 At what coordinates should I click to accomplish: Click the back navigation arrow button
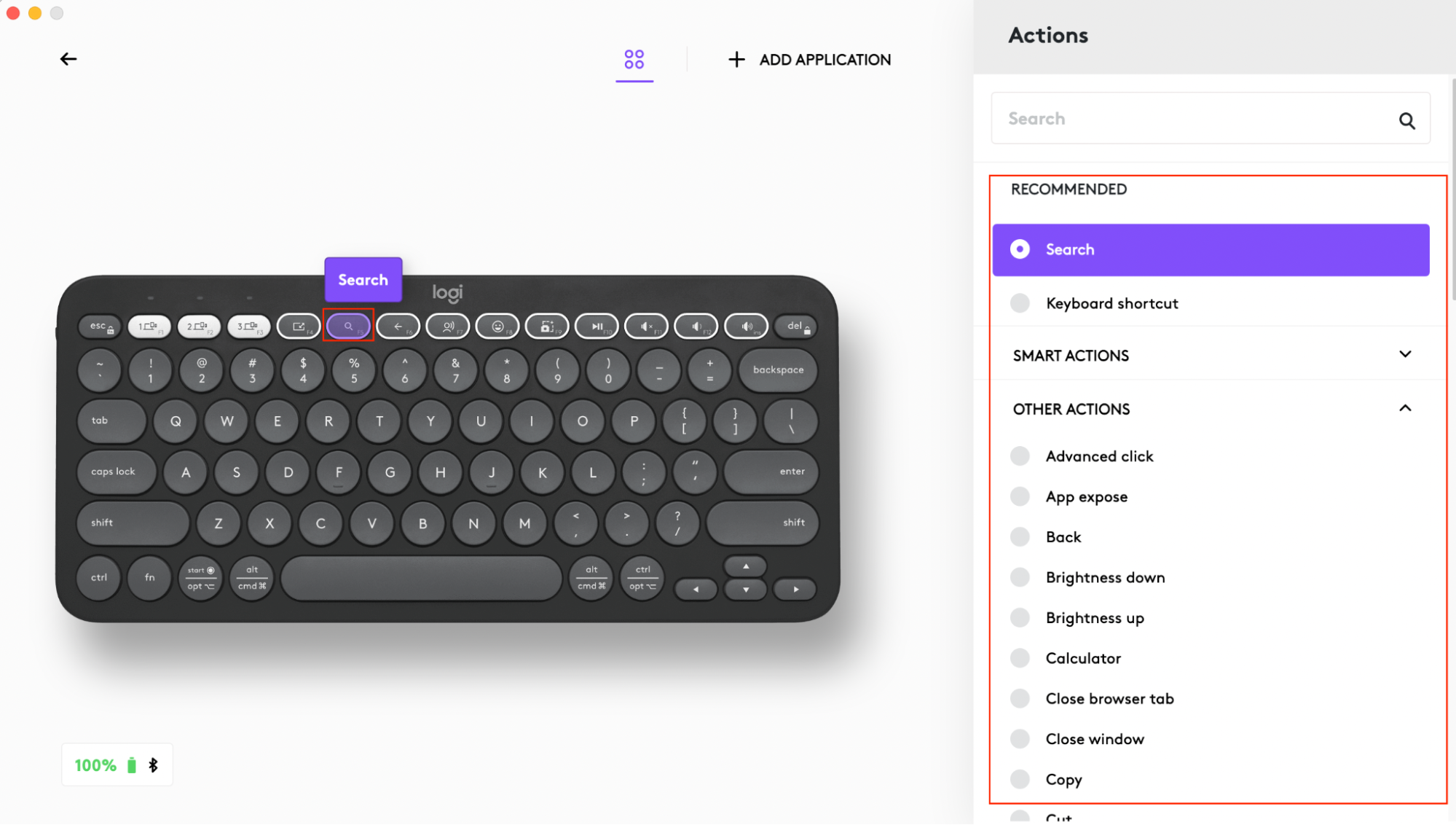pos(68,58)
